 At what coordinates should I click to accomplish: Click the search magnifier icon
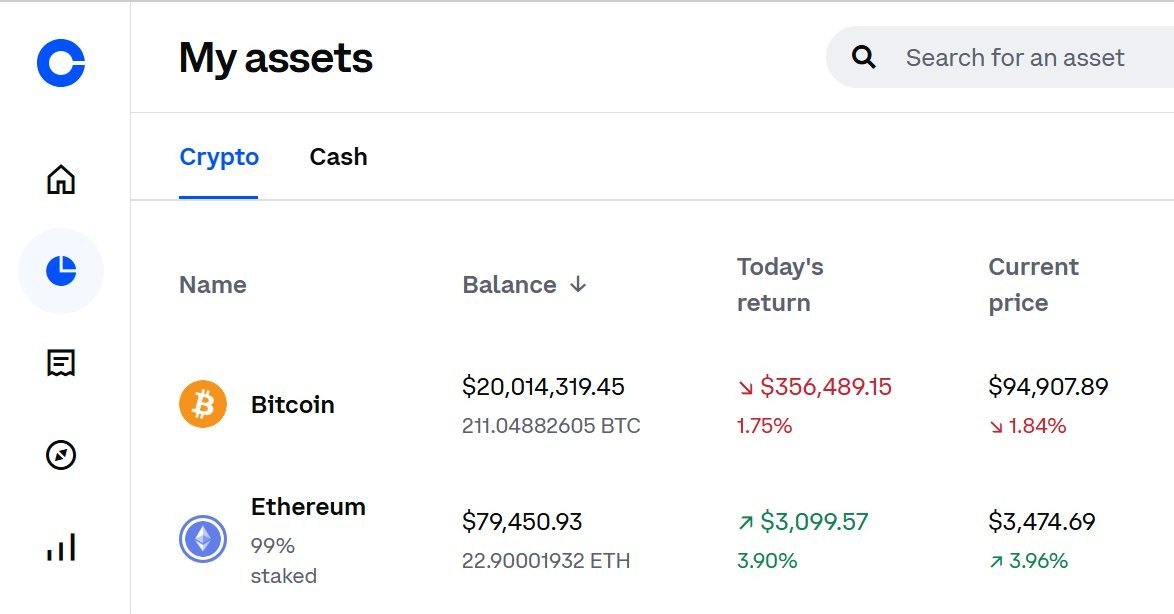point(863,57)
